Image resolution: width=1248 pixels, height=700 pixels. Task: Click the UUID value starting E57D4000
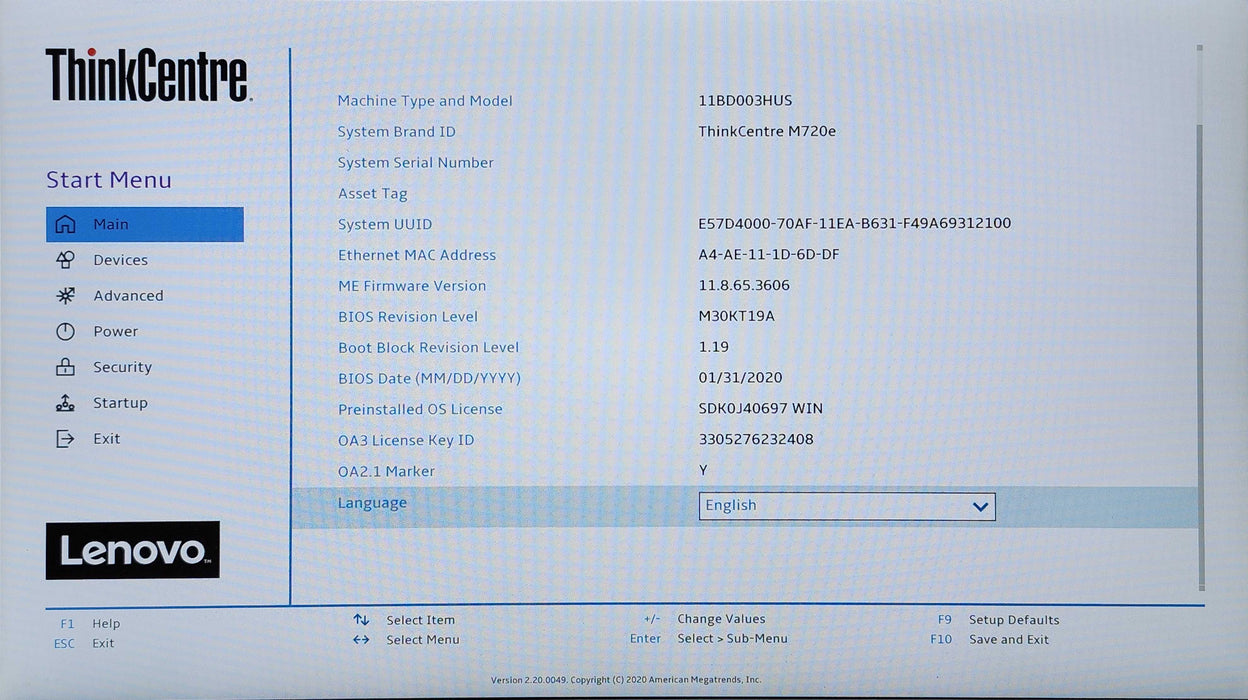855,224
